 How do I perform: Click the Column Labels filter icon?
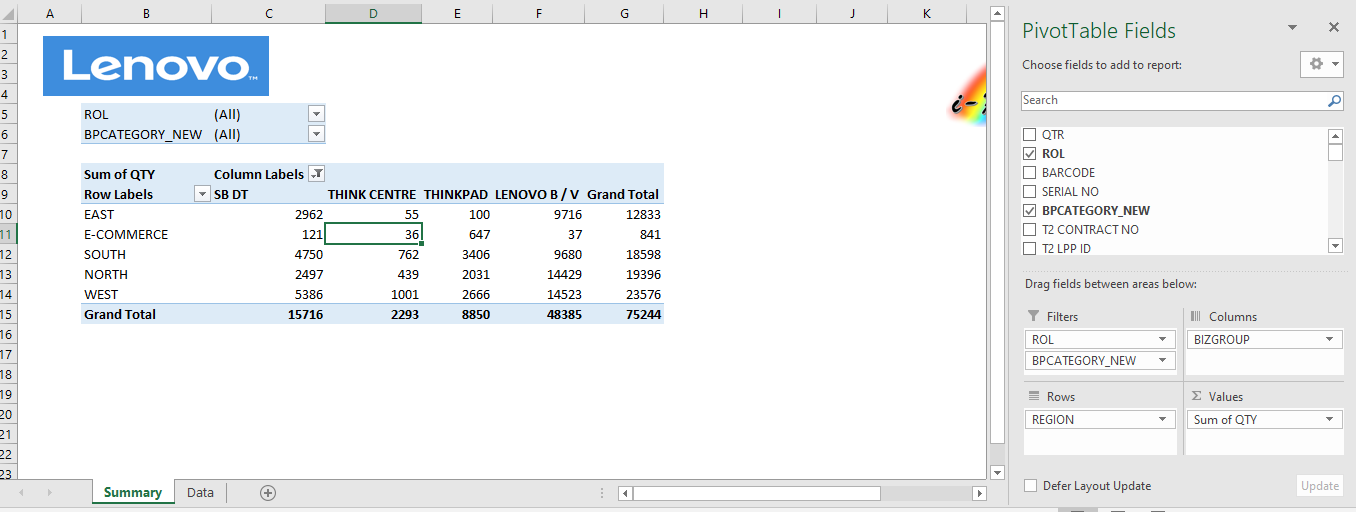tap(316, 174)
